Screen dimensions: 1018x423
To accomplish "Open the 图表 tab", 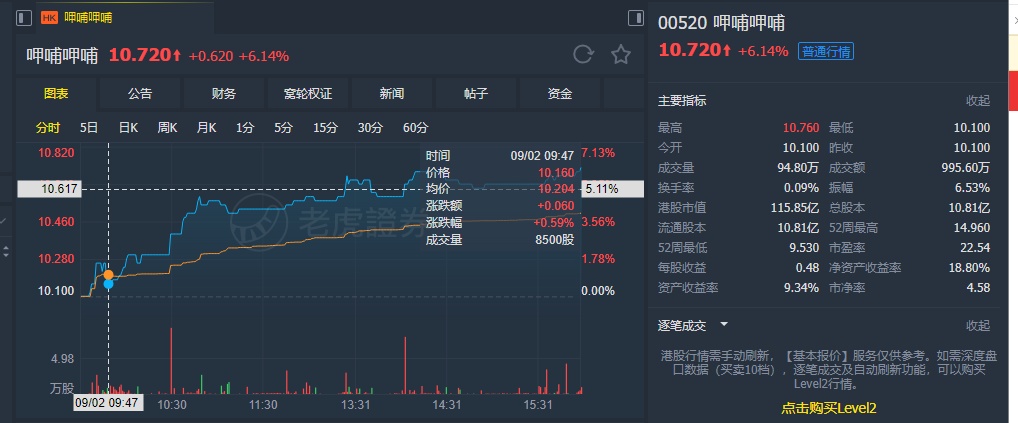I will click(56, 94).
